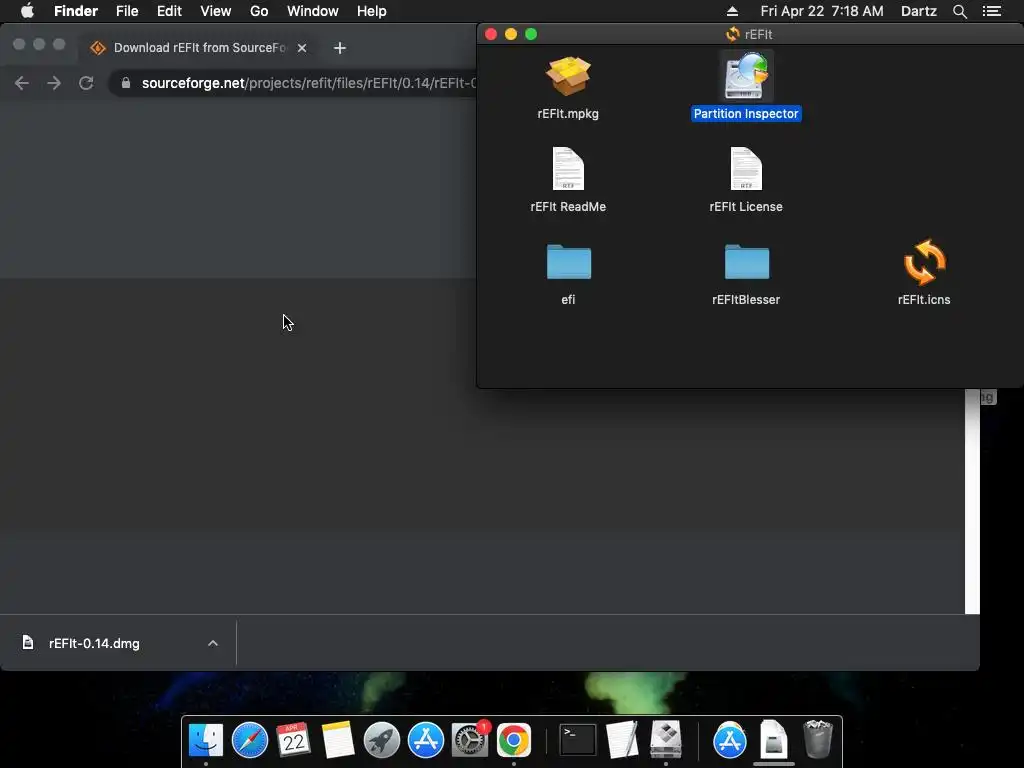The height and width of the screenshot is (768, 1024).
Task: Expand the rEFIt-0.14.dmg download options chevron
Action: 213,643
